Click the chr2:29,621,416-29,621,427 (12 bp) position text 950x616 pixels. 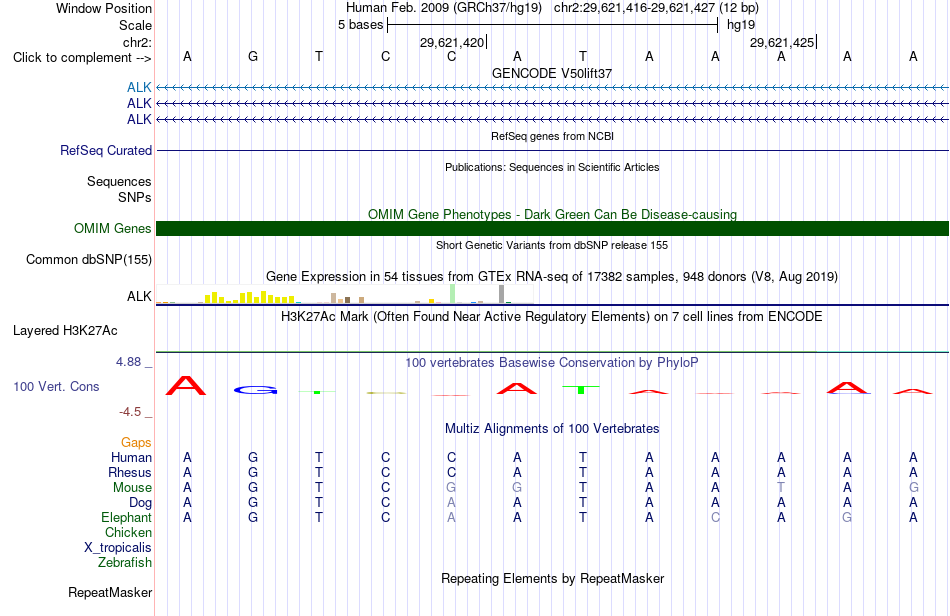tap(656, 8)
